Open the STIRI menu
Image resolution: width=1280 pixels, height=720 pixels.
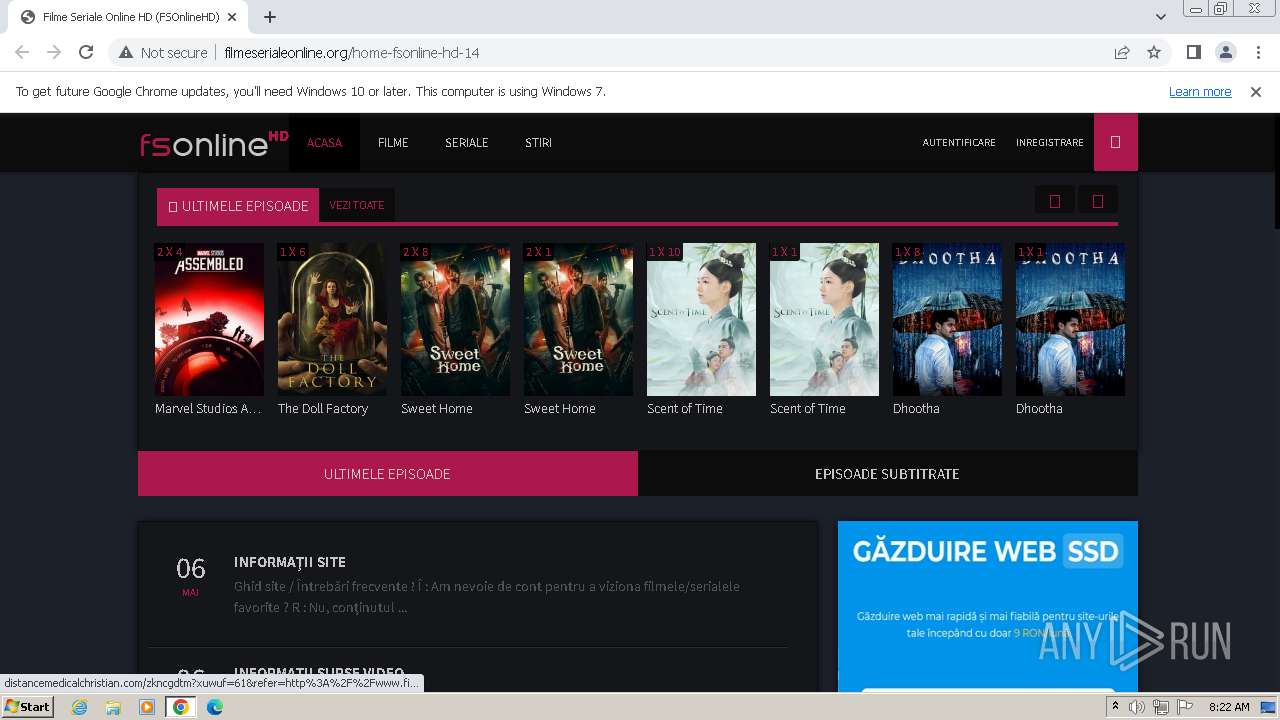(x=538, y=142)
